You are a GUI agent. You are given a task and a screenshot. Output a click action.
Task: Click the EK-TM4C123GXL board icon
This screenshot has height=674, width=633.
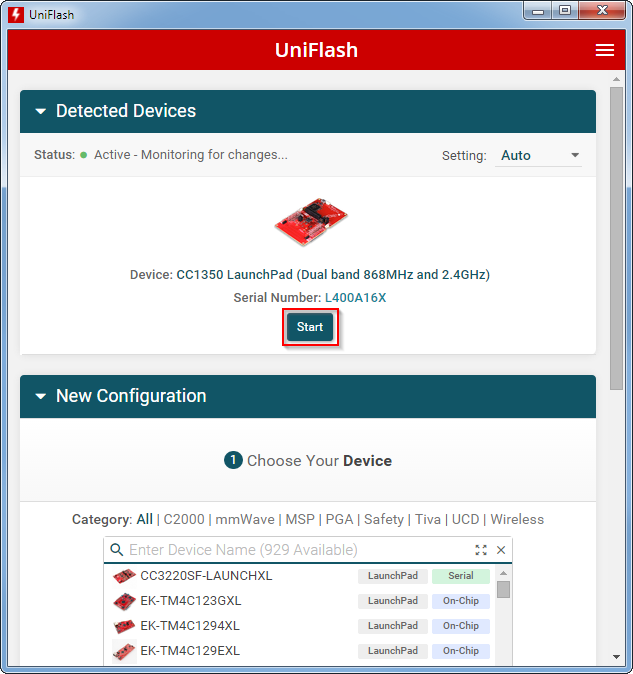(x=124, y=601)
